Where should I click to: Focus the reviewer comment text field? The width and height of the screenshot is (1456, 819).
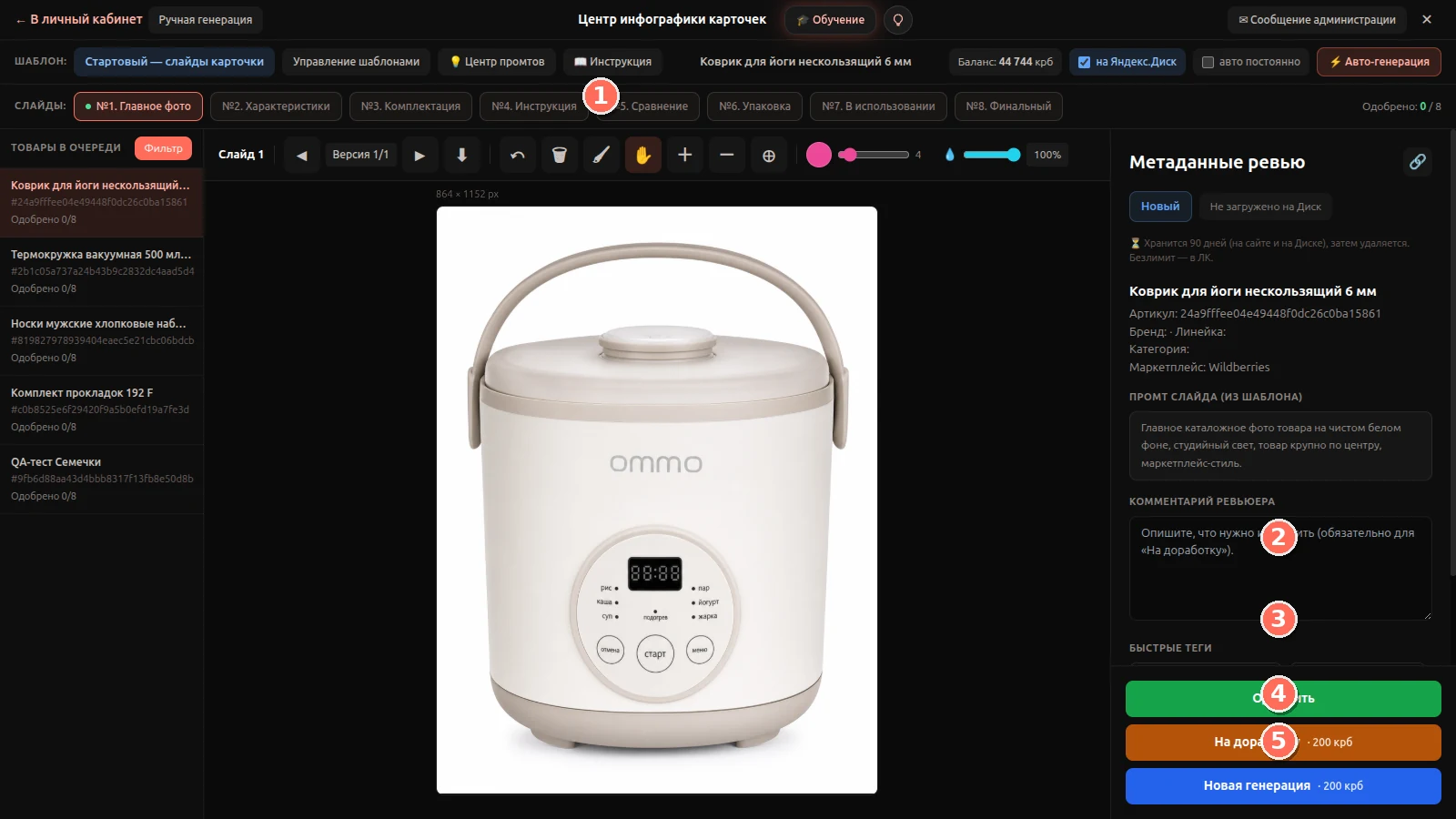[1280, 569]
